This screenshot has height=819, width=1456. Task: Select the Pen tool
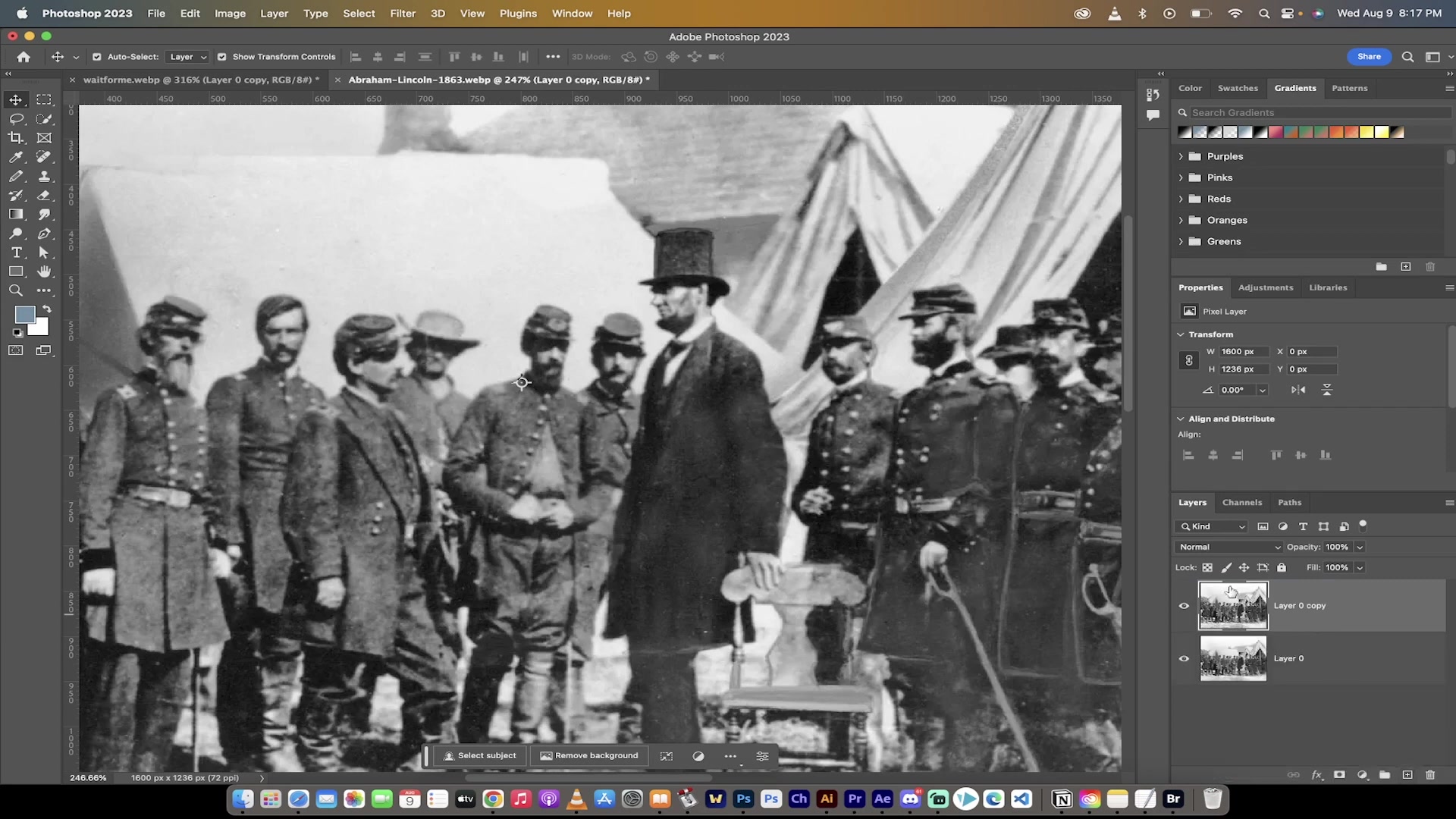tap(44, 234)
